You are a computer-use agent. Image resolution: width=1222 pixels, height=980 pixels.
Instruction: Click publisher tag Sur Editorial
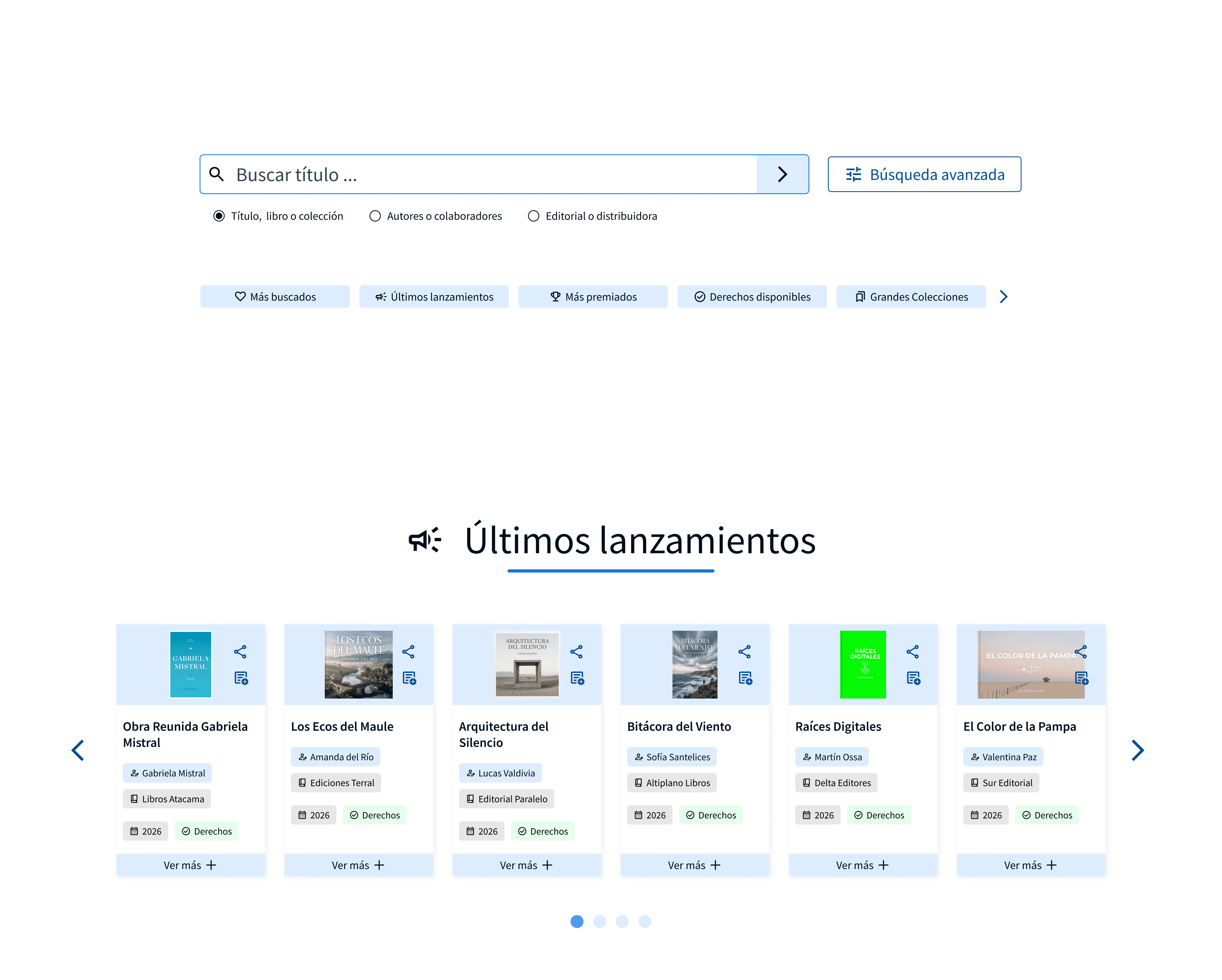(1001, 782)
